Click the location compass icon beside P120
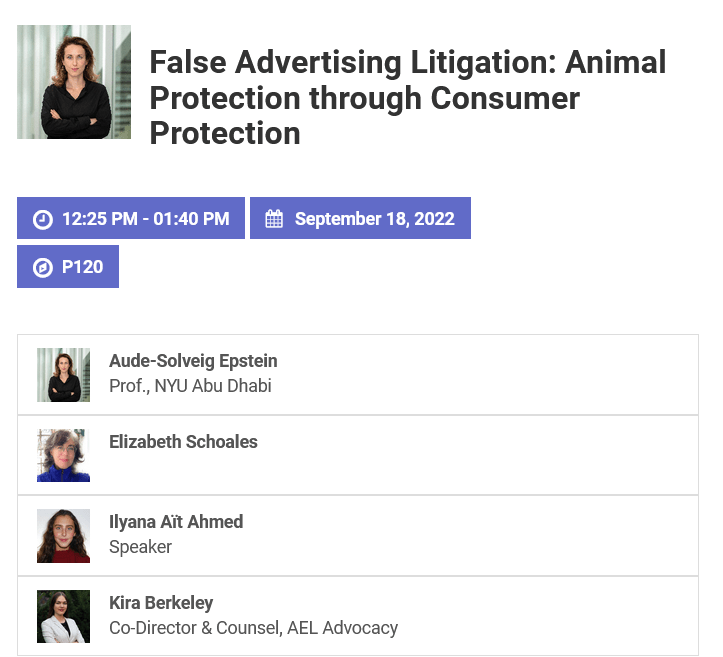The width and height of the screenshot is (723, 657). (x=43, y=268)
